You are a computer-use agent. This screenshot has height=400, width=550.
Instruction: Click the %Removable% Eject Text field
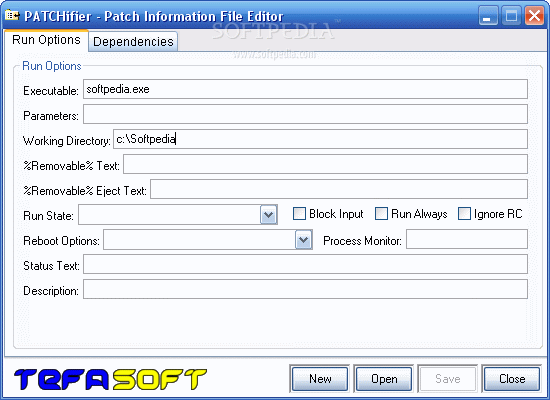[x=339, y=189]
